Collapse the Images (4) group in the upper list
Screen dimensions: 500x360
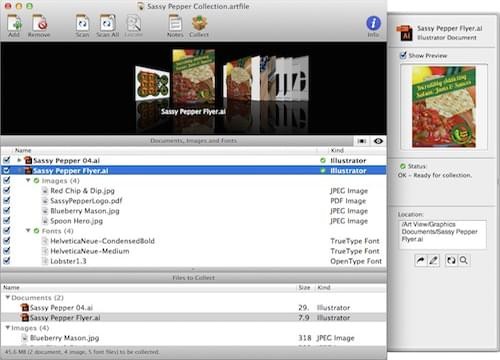pyautogui.click(x=28, y=180)
